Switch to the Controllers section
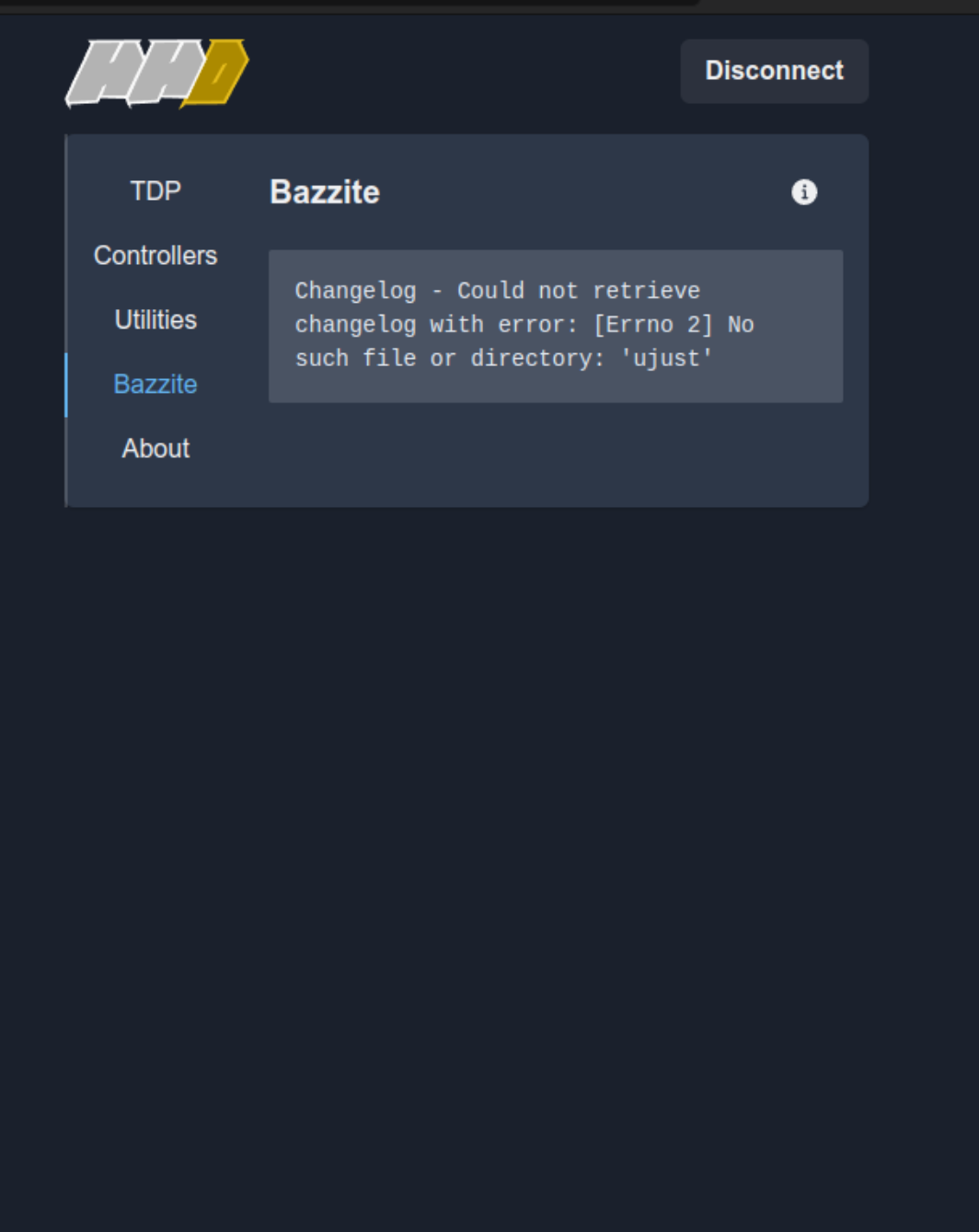 155,255
